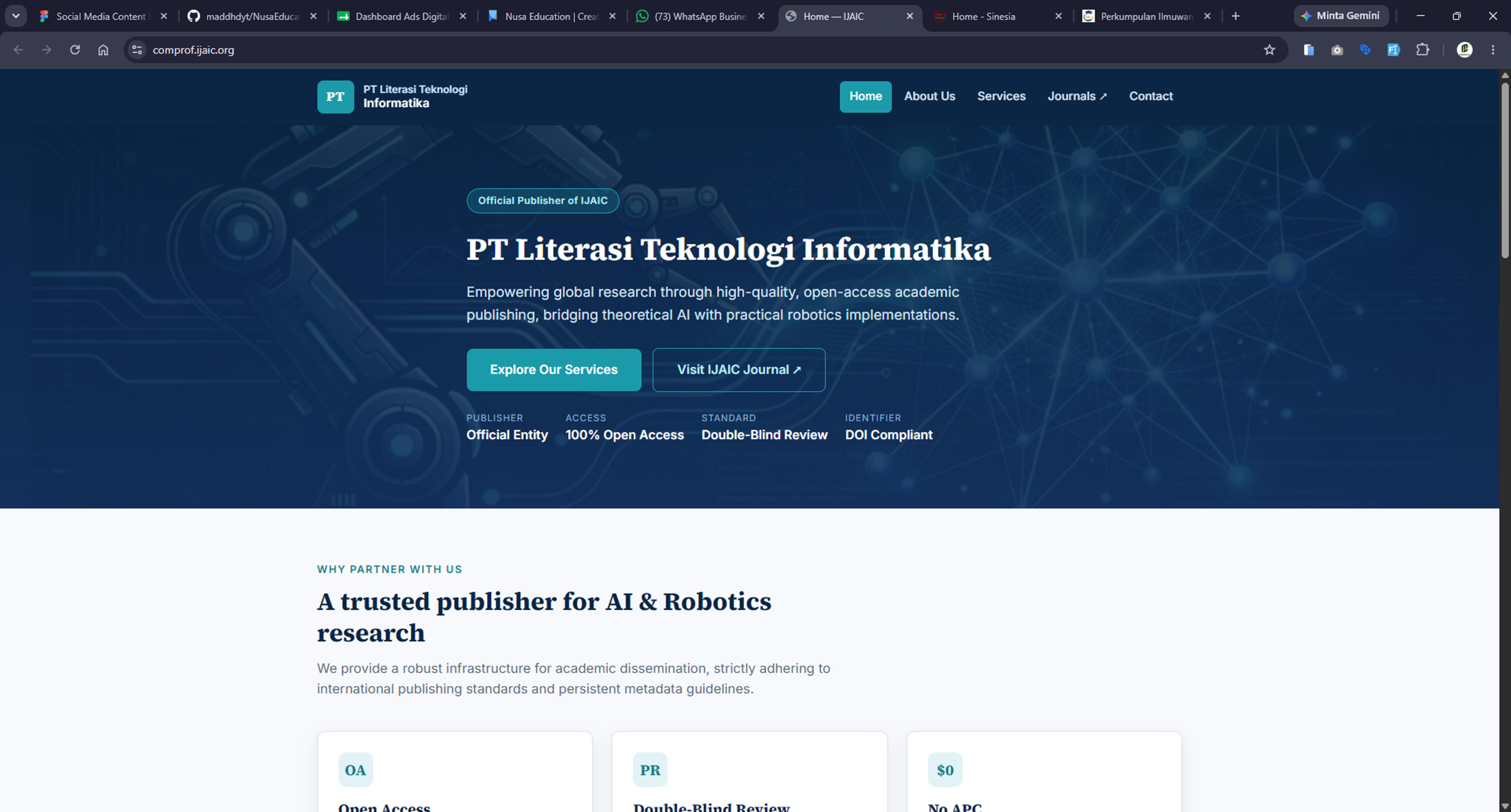
Task: Close the Perkumpulan Ilmuwan tab
Action: (x=1207, y=17)
